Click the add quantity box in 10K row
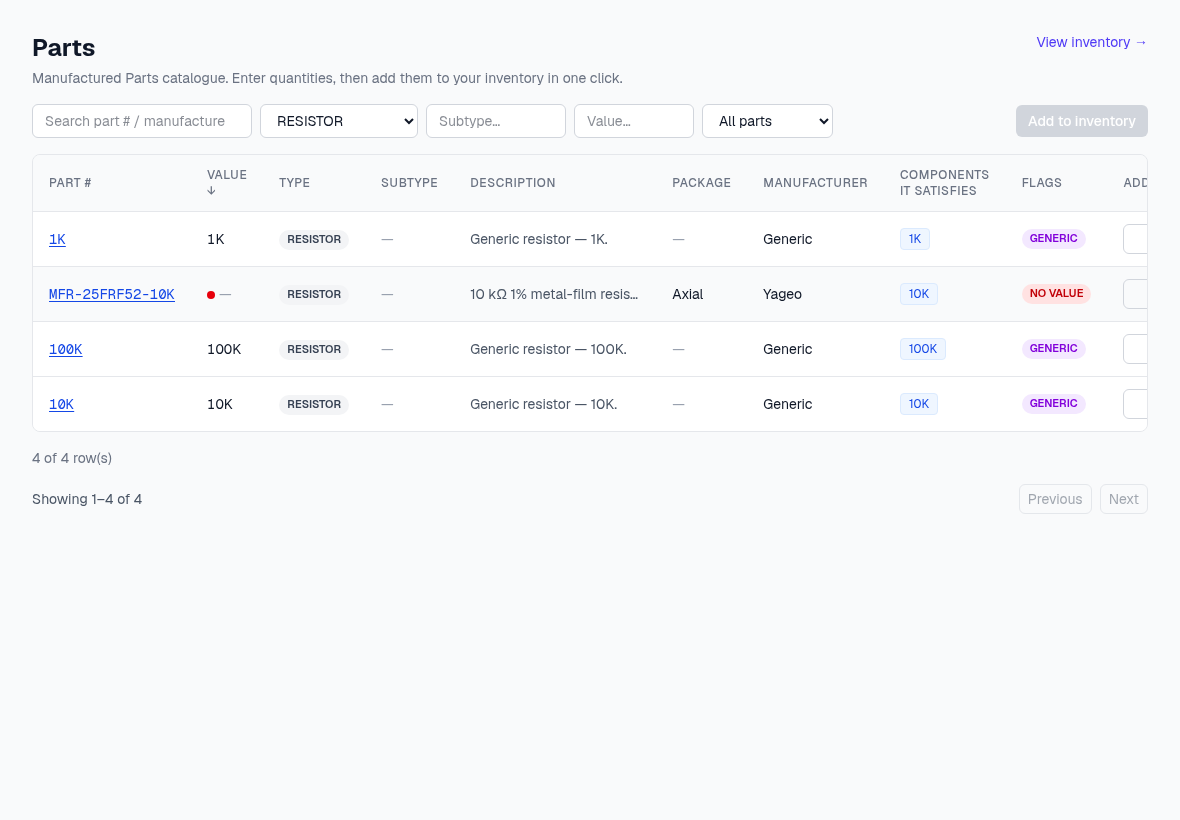 (x=1135, y=404)
